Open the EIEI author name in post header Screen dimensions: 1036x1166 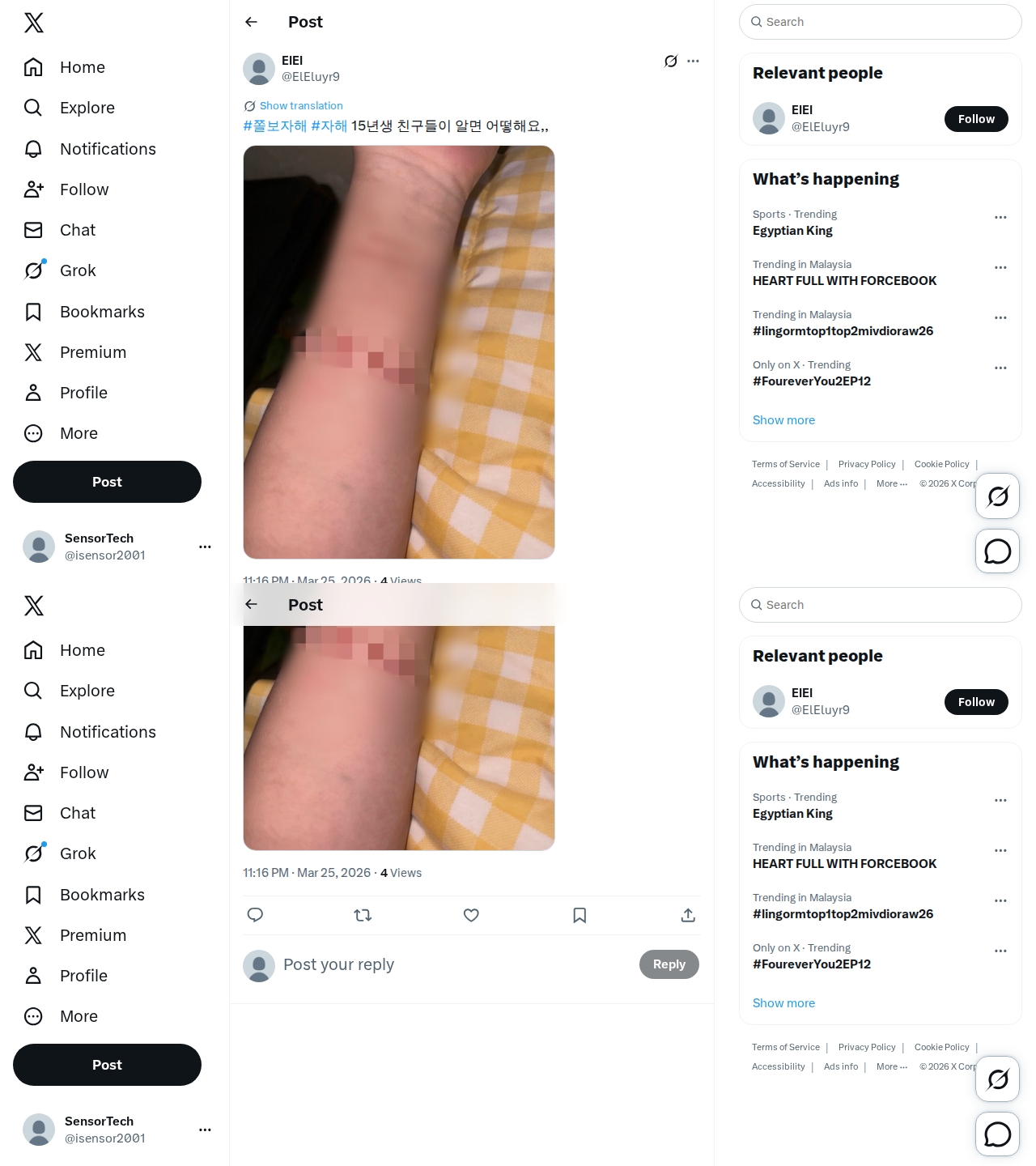[292, 61]
